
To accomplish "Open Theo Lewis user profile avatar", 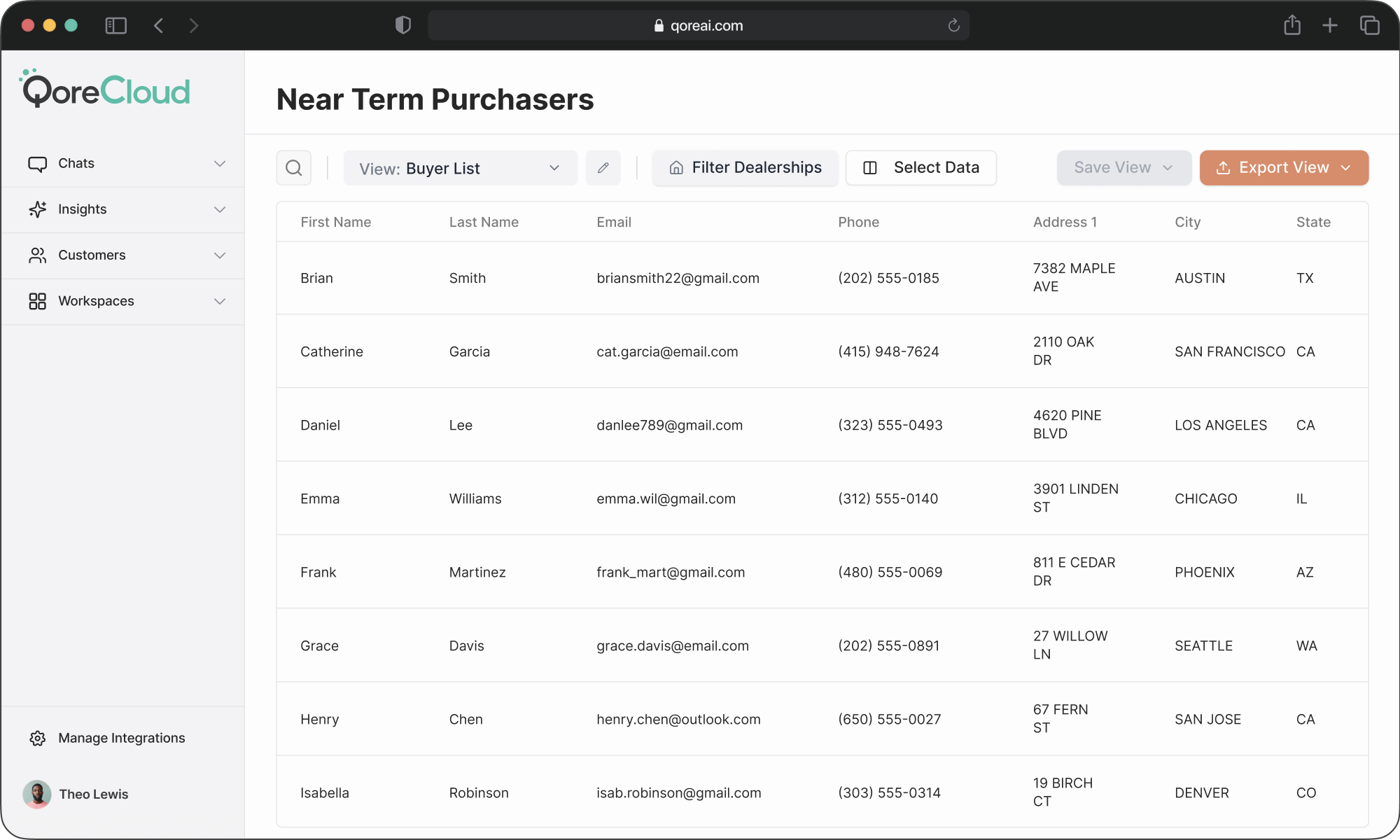I will point(37,794).
